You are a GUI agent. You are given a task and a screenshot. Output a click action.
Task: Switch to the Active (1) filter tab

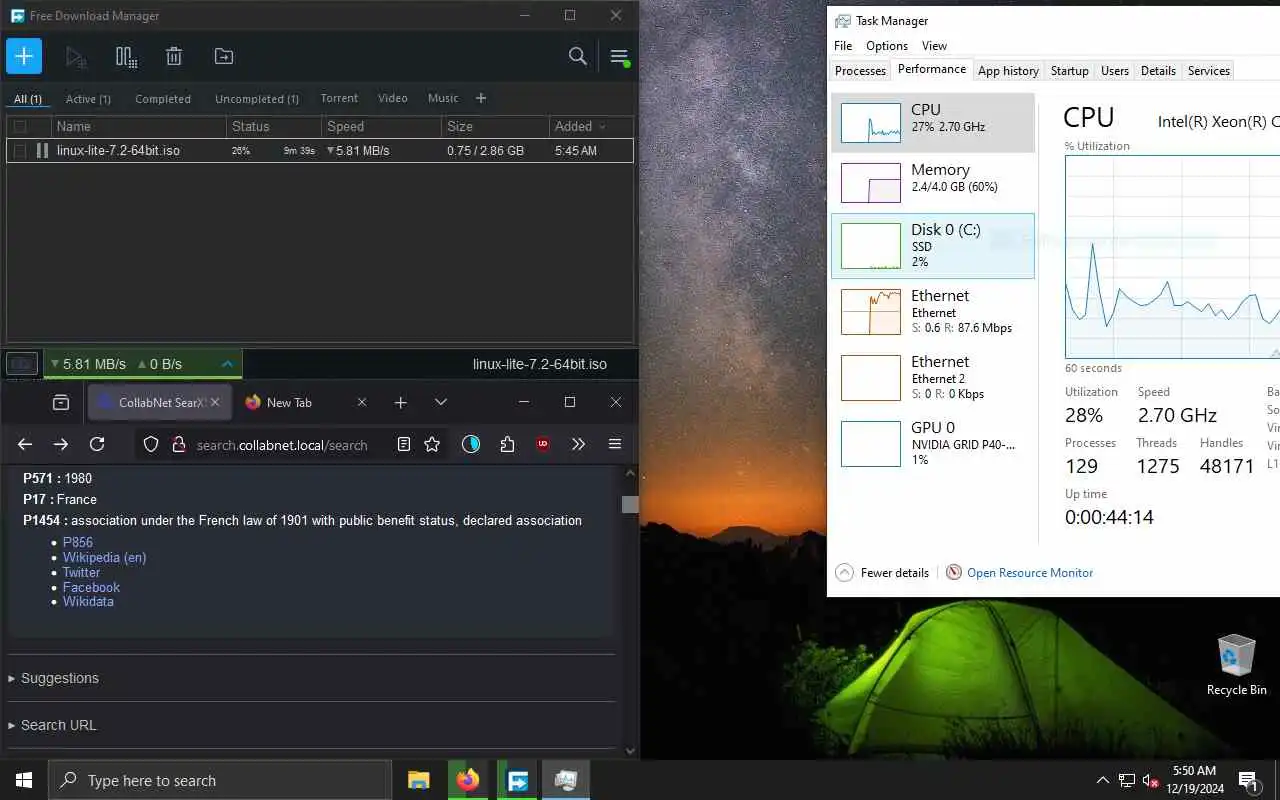pos(88,99)
